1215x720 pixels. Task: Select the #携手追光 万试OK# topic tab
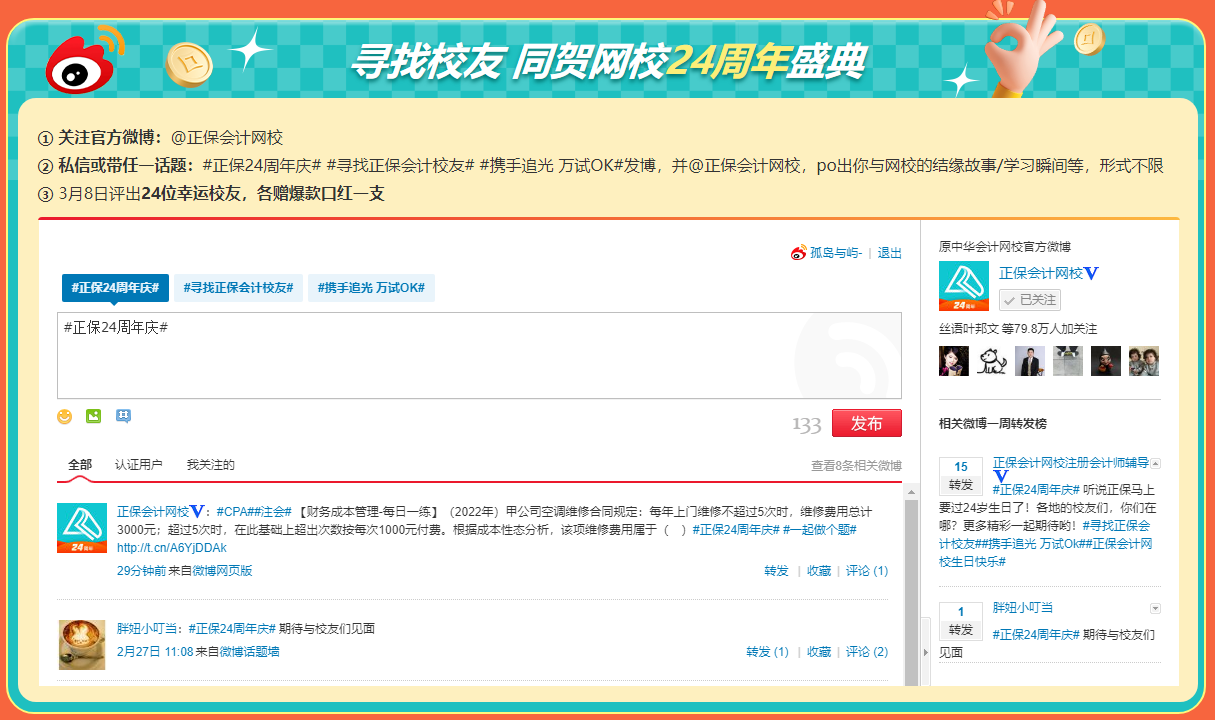[371, 288]
